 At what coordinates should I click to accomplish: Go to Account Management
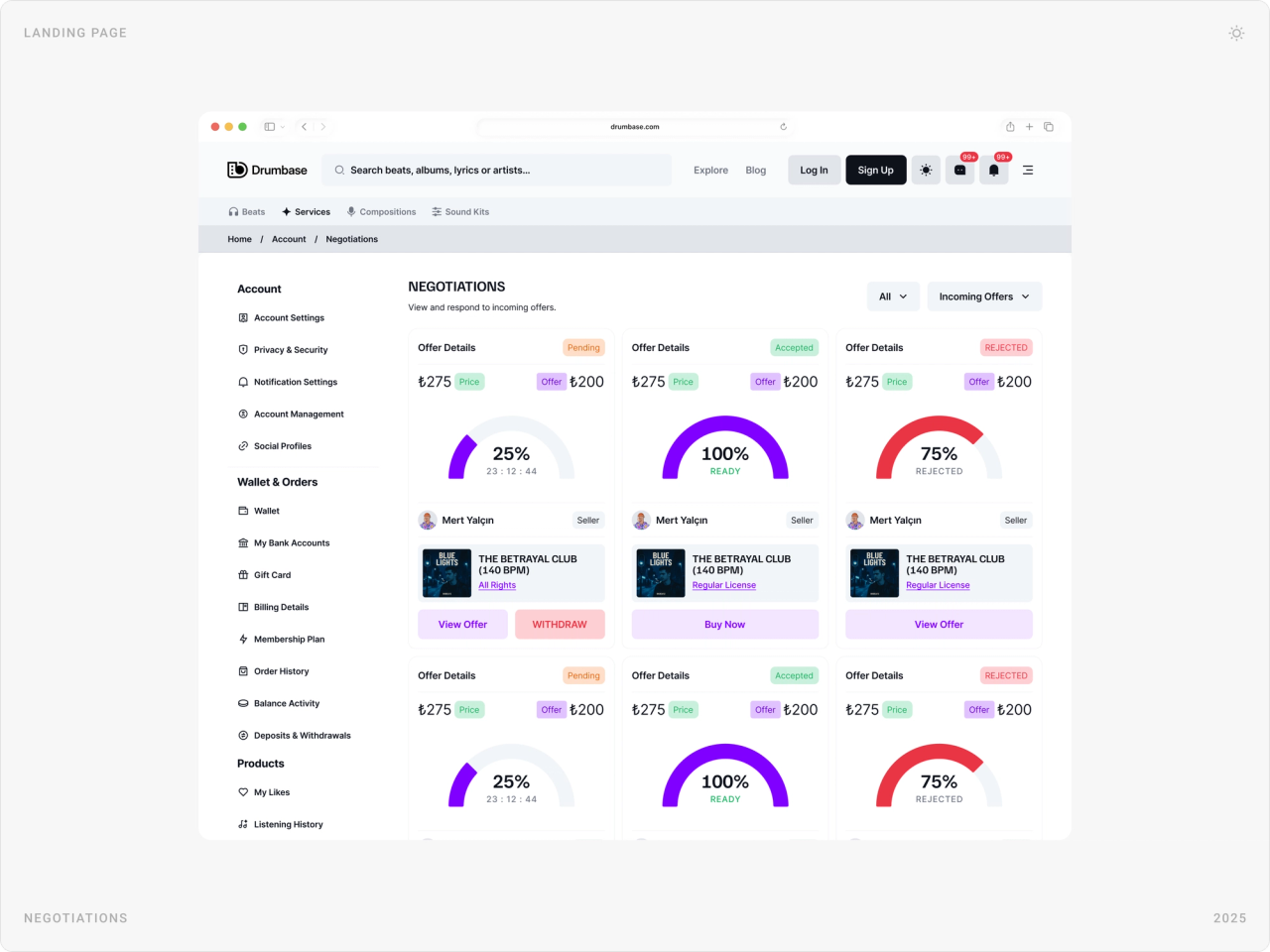(291, 415)
